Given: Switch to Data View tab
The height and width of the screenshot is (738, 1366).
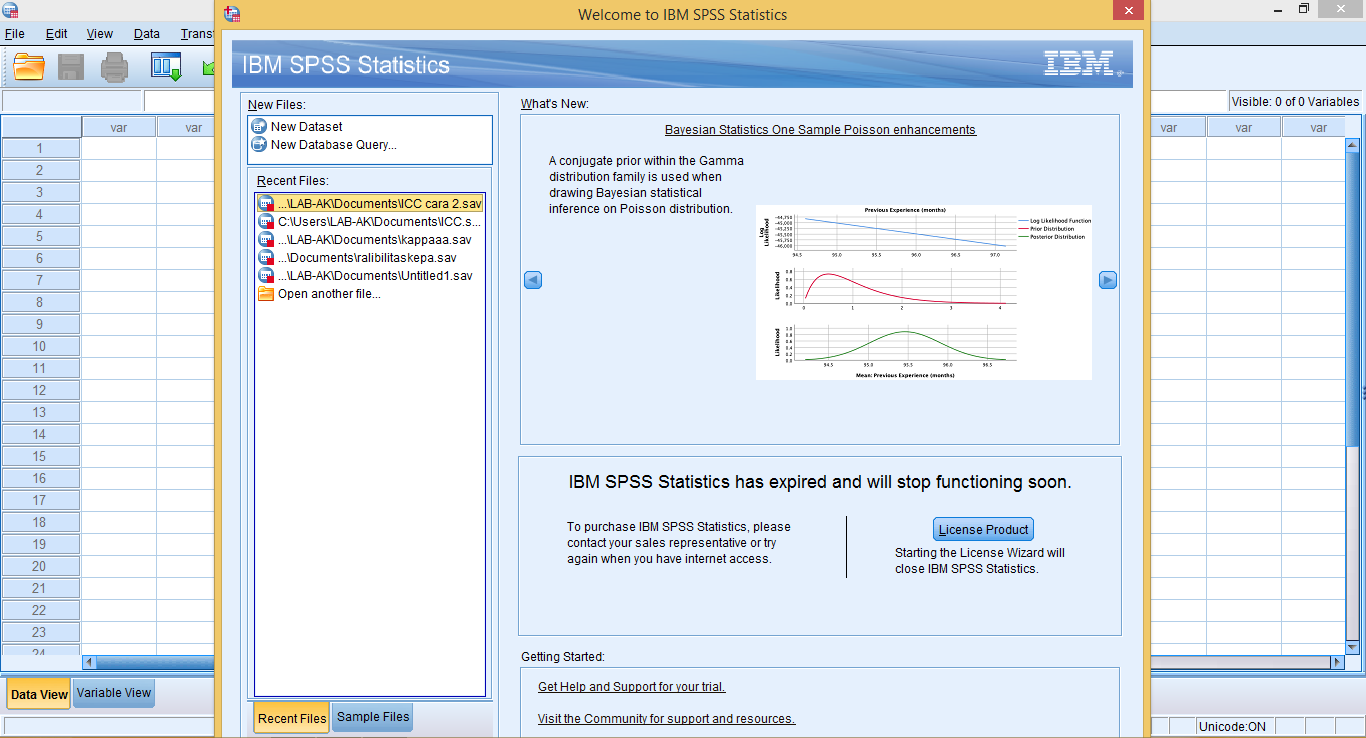Looking at the screenshot, I should (39, 694).
